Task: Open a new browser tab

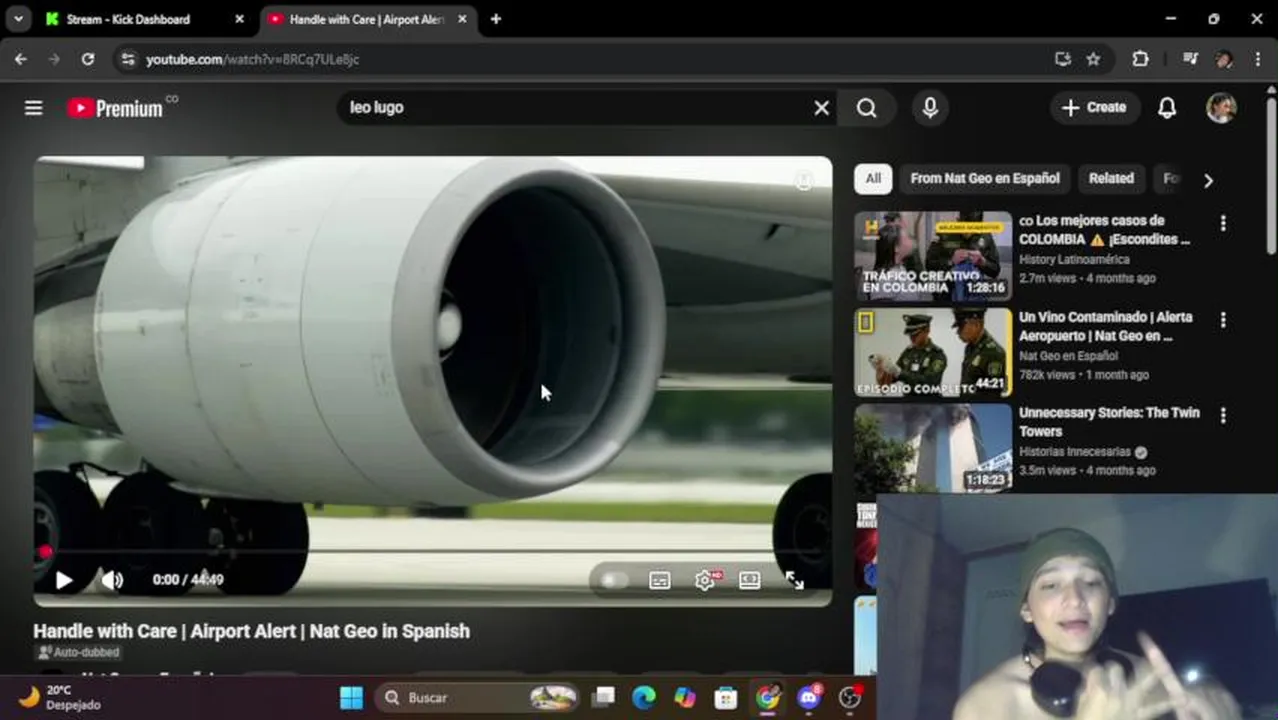Action: pyautogui.click(x=495, y=19)
